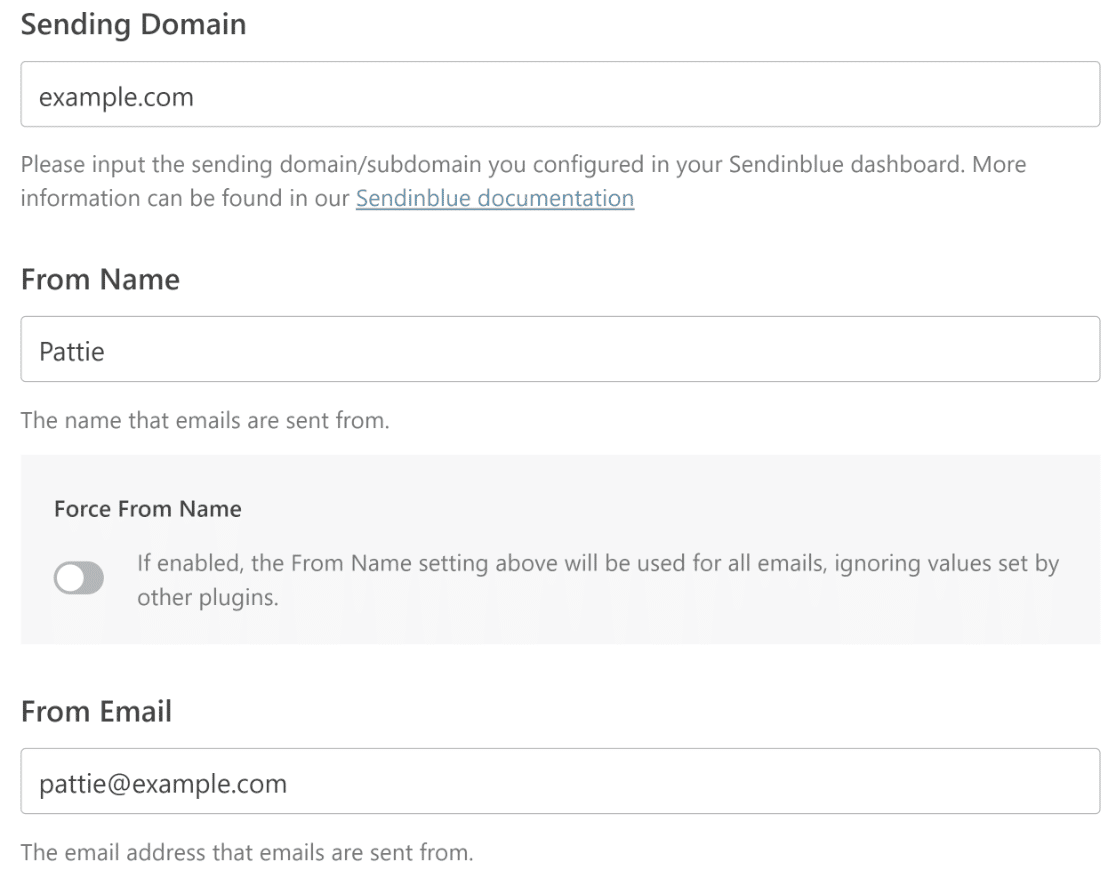Viewport: 1116px width, 870px height.
Task: Click the From Email heading
Action: pos(97,711)
